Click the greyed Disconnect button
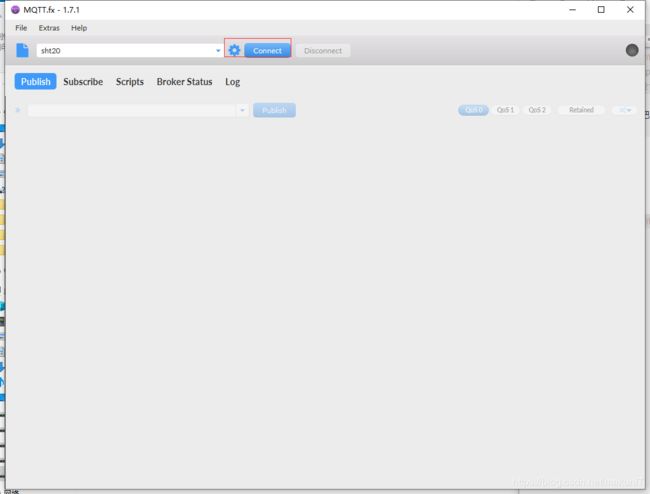650x494 pixels. click(323, 51)
